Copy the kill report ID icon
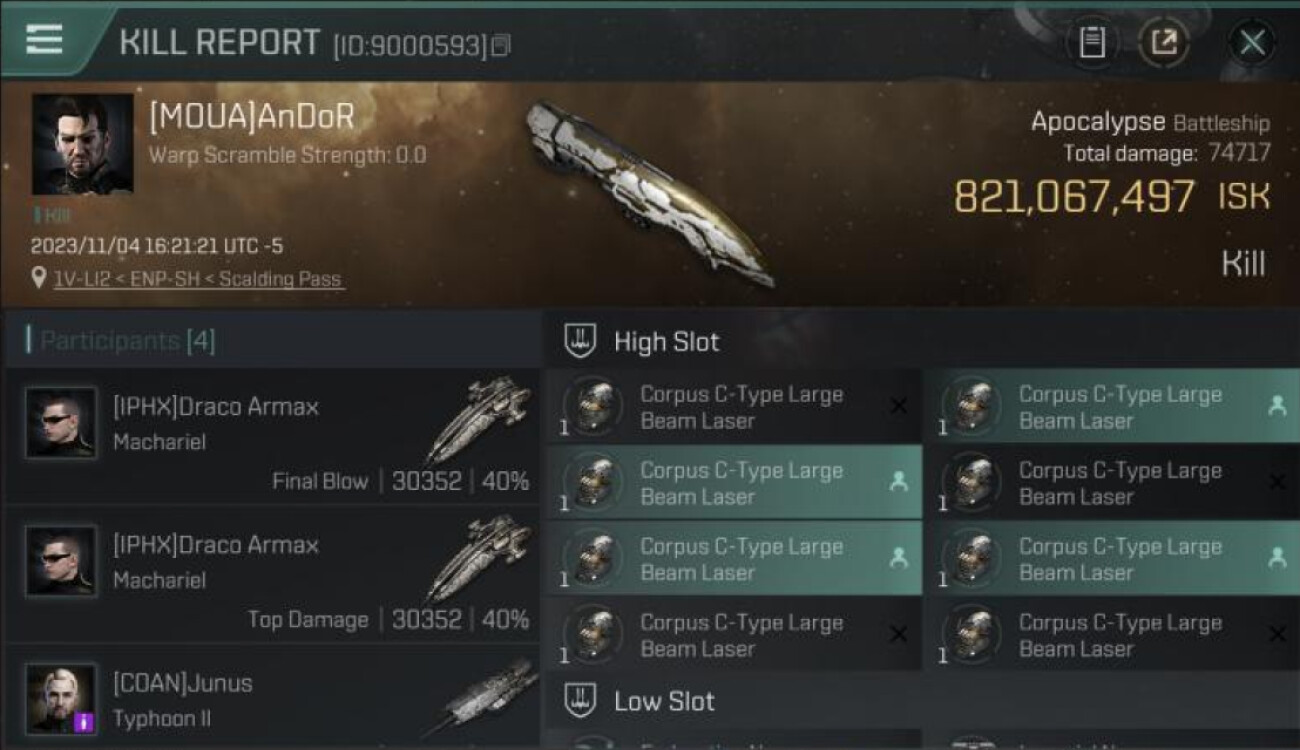This screenshot has height=750, width=1300. 501,46
